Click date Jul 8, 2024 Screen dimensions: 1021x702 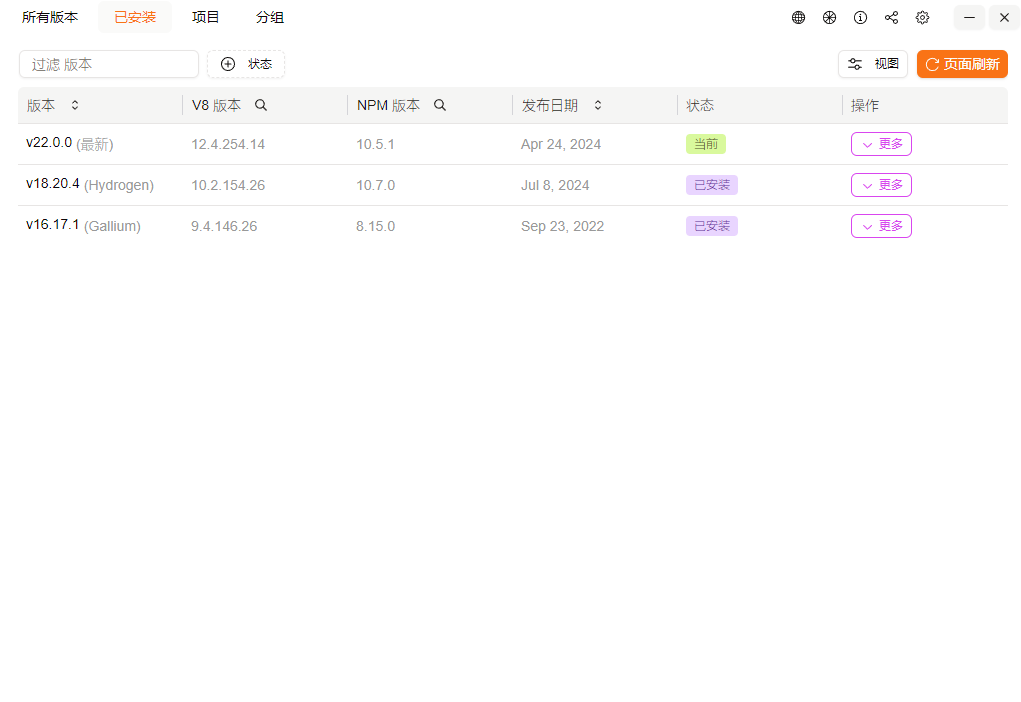(555, 186)
